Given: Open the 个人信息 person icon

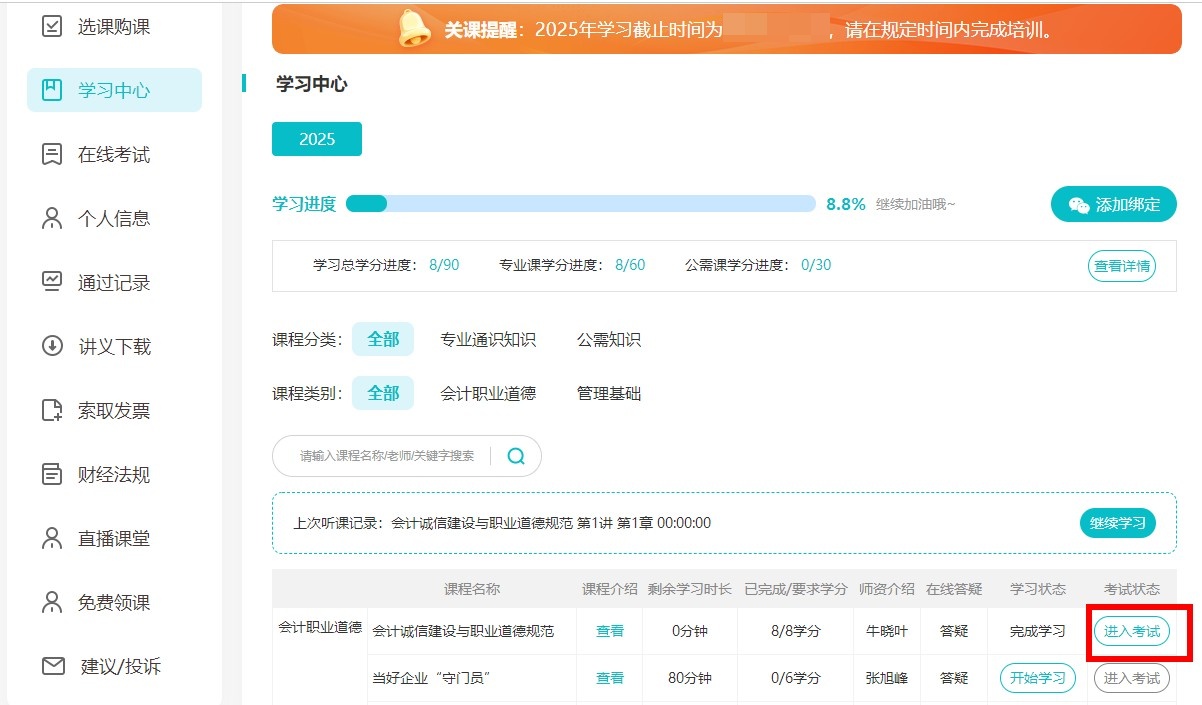Looking at the screenshot, I should coord(50,218).
